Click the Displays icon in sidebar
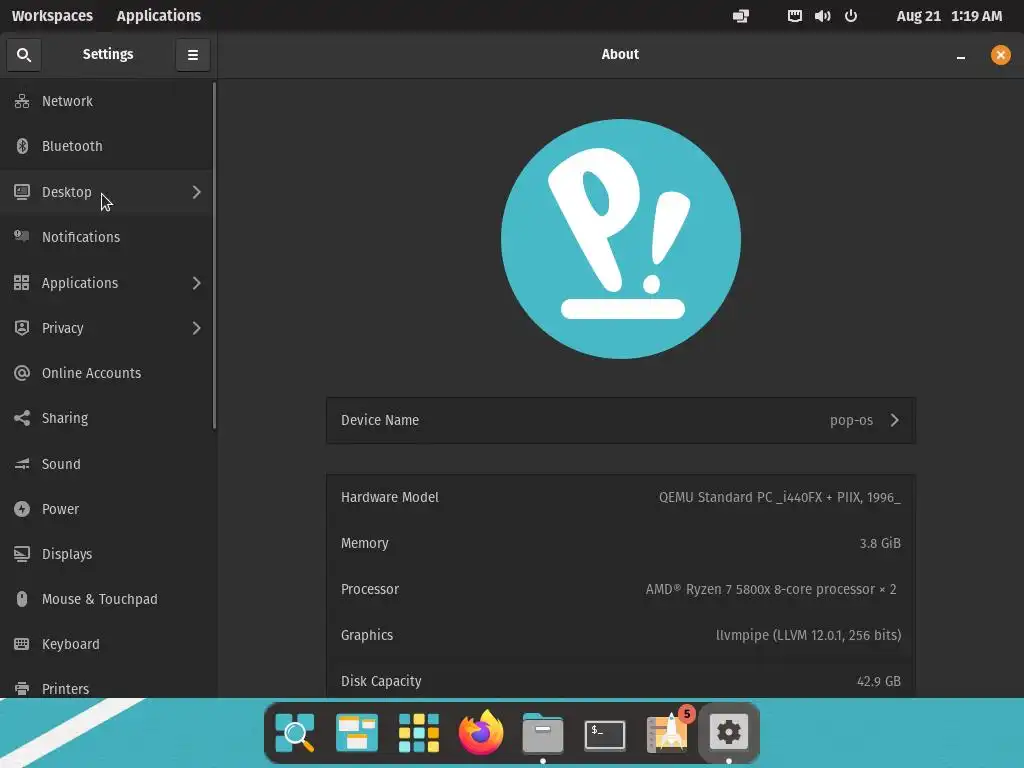 click(22, 554)
